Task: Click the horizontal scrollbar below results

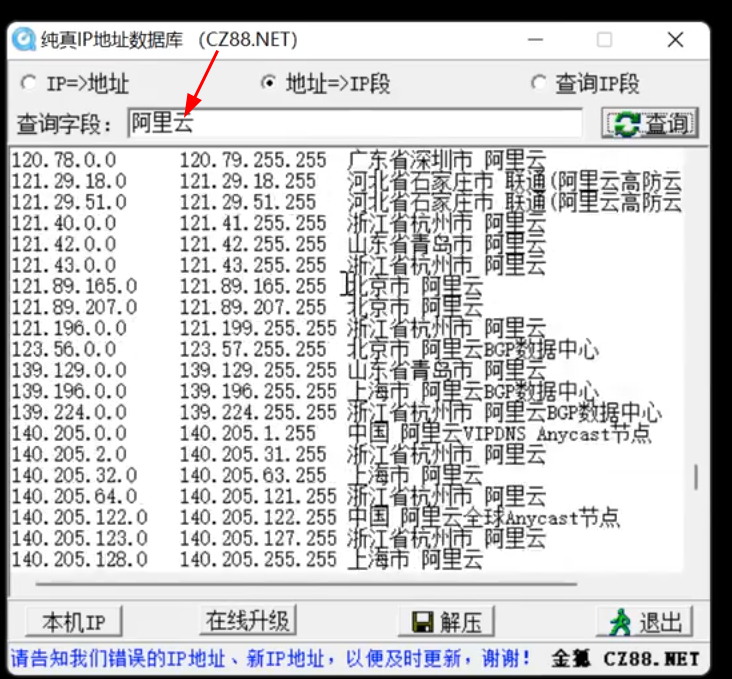Action: [306, 584]
